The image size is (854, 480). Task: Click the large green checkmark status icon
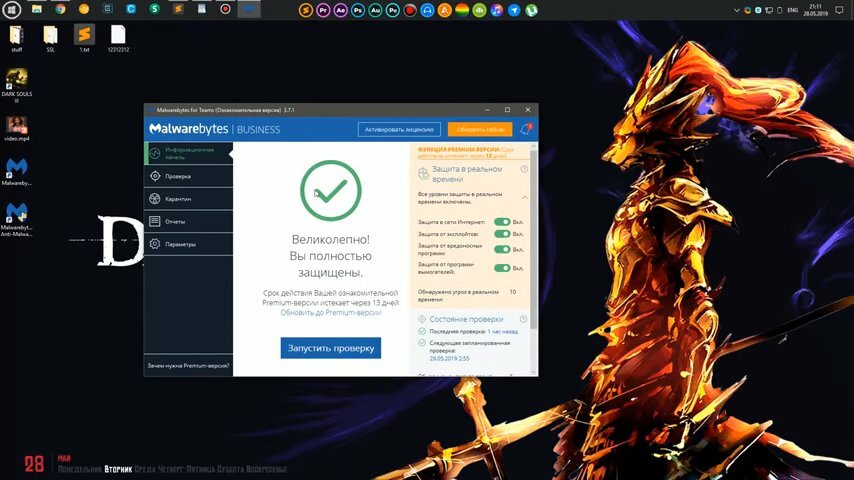331,191
